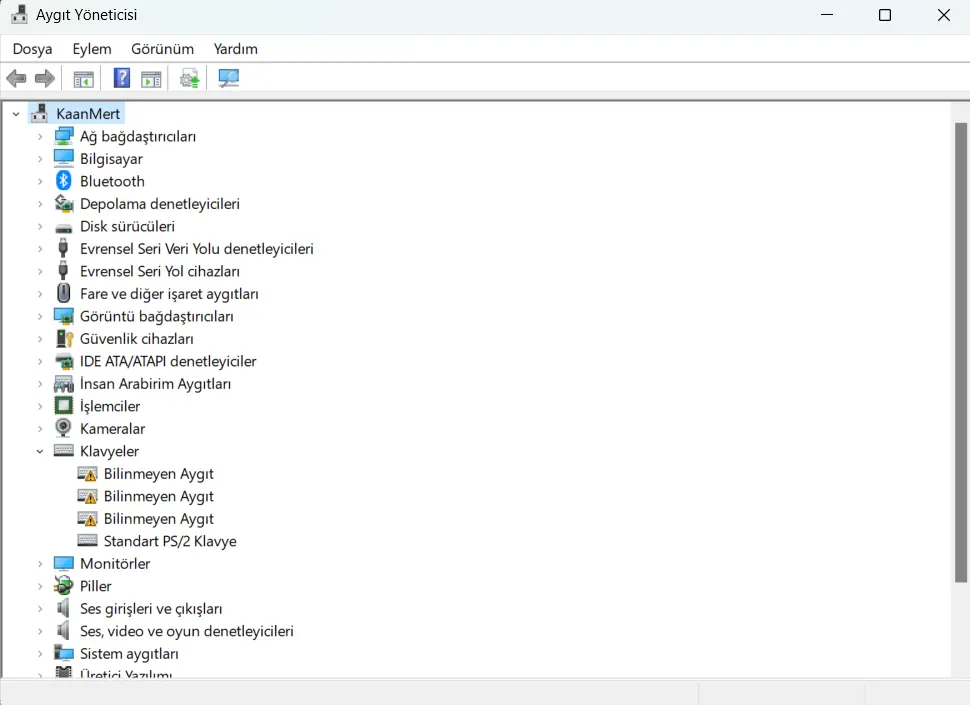
Task: Click the Klavyeler keyboard icon
Action: [x=63, y=450]
